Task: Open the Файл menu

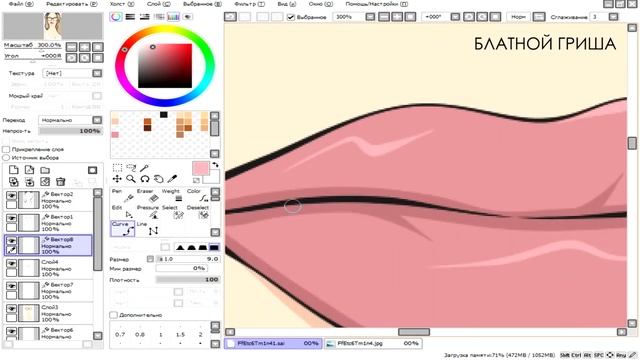Action: (21, 4)
